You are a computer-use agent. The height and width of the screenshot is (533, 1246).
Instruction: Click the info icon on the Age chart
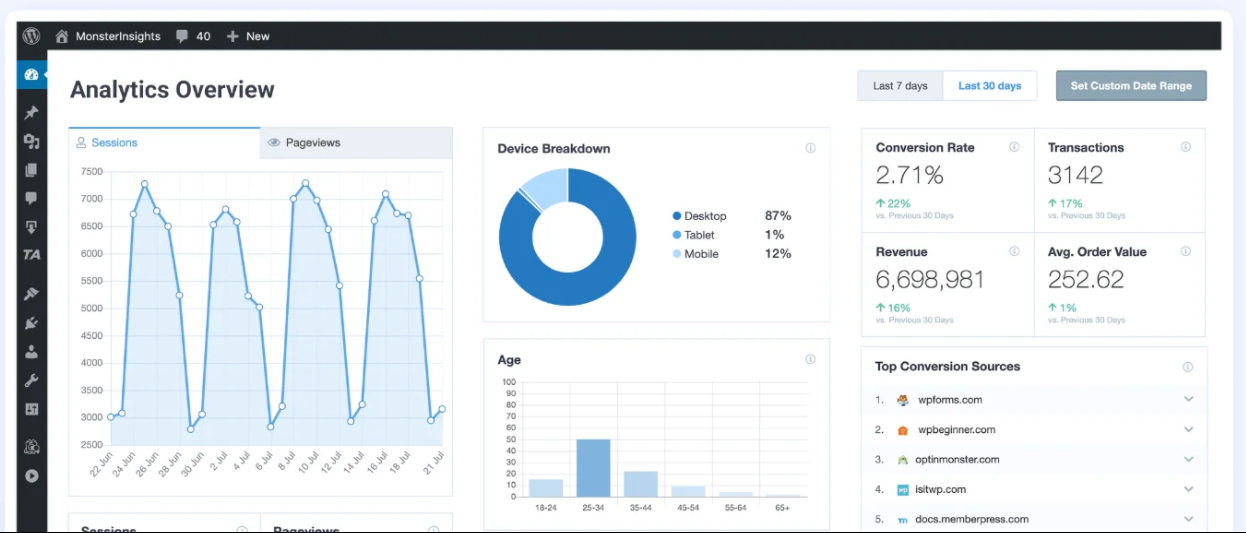[810, 359]
